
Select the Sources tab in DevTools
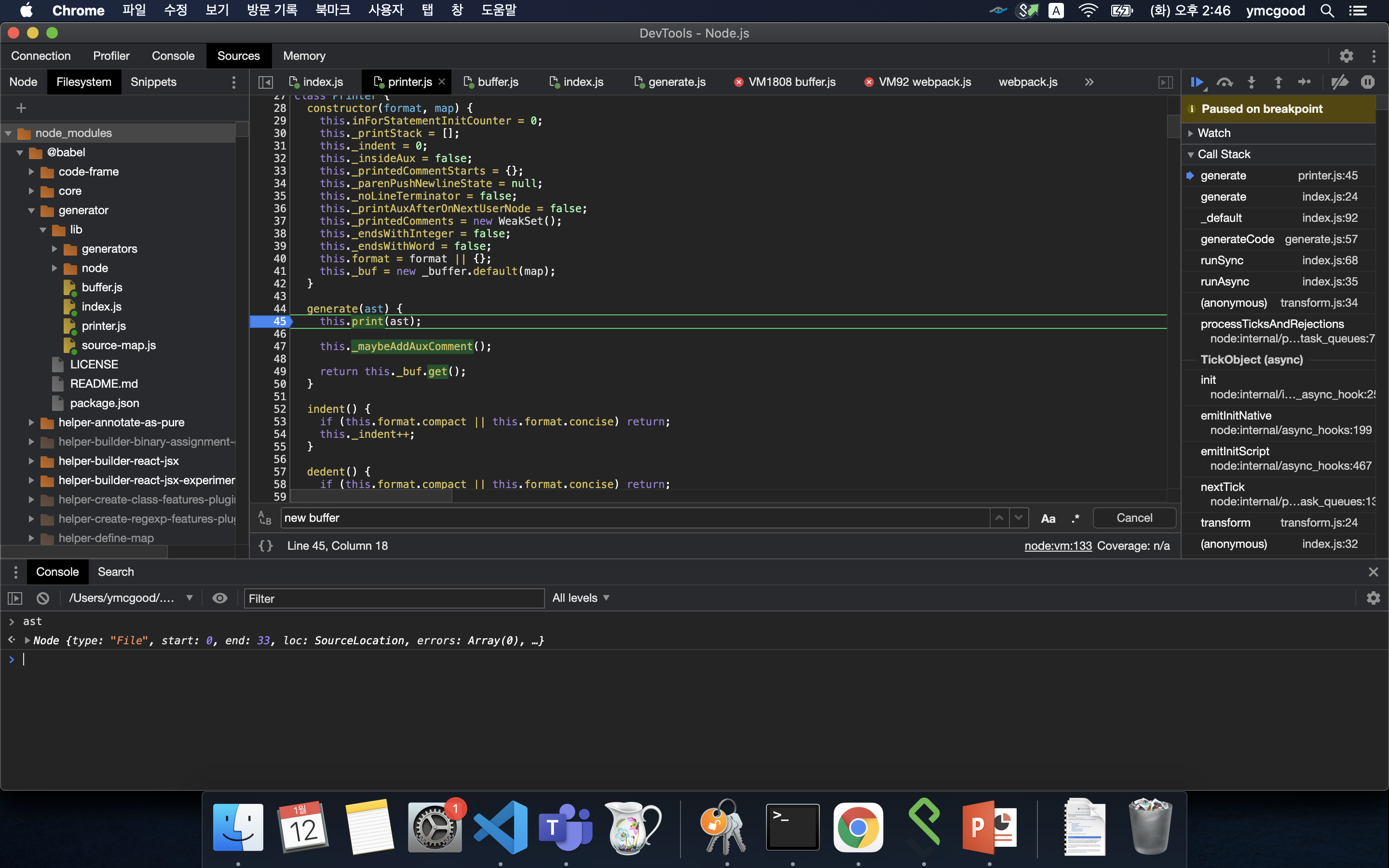(237, 56)
